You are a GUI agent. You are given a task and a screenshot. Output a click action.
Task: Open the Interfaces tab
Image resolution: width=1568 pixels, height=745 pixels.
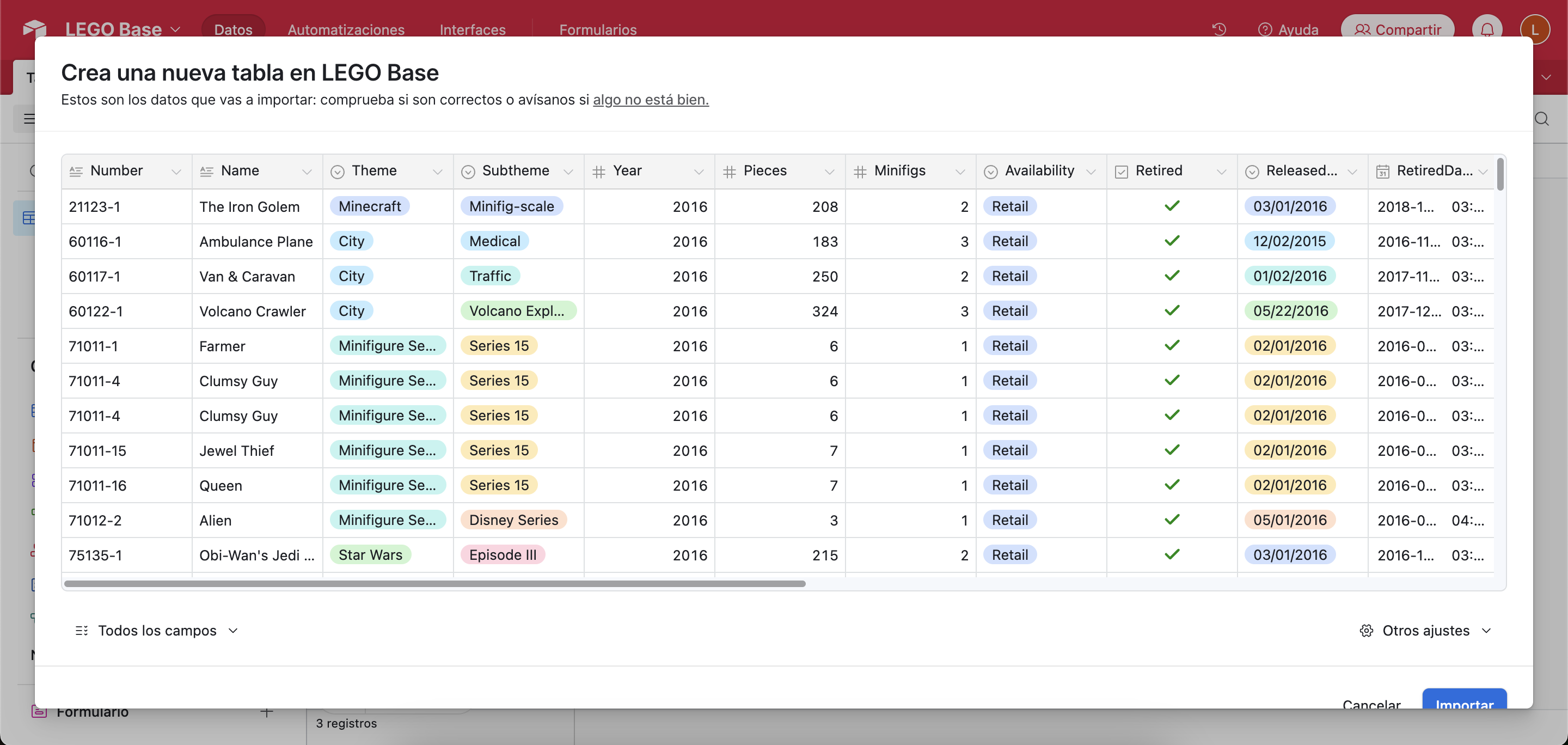[x=473, y=29]
